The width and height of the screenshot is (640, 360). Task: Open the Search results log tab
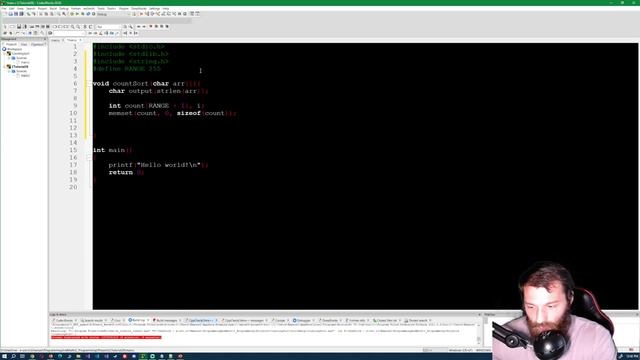[93, 320]
